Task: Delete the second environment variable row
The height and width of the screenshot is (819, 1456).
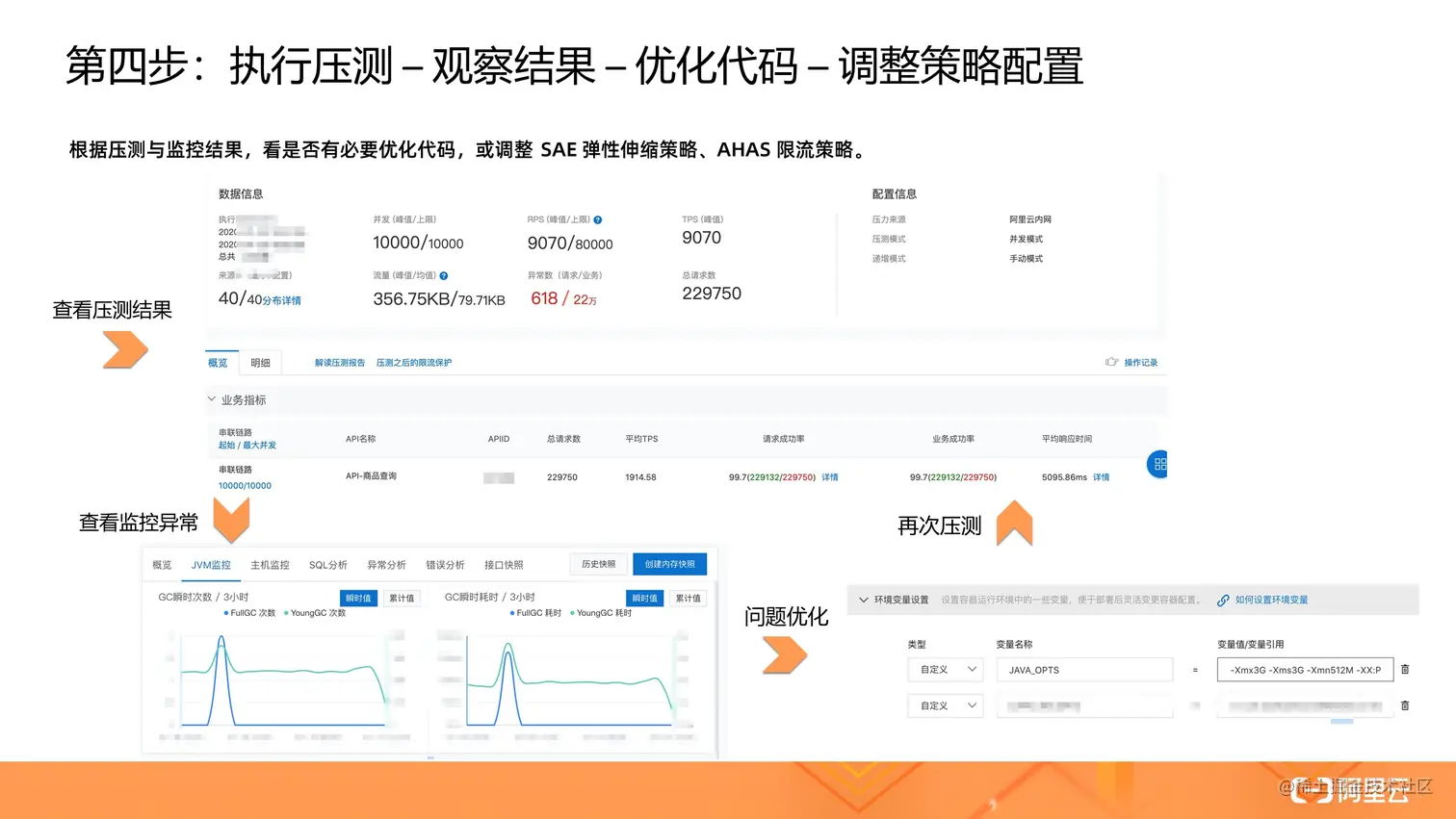Action: pos(1405,705)
